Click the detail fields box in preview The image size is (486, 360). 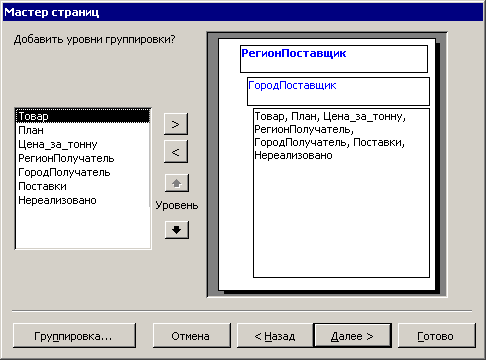point(341,193)
